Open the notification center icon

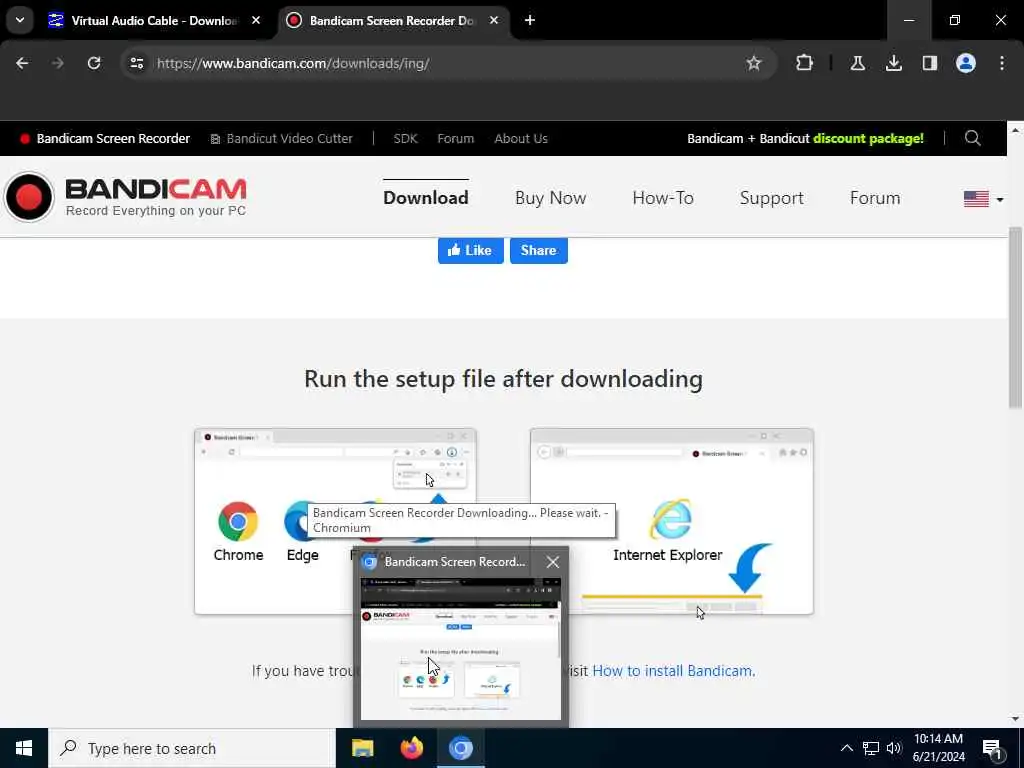click(x=993, y=748)
